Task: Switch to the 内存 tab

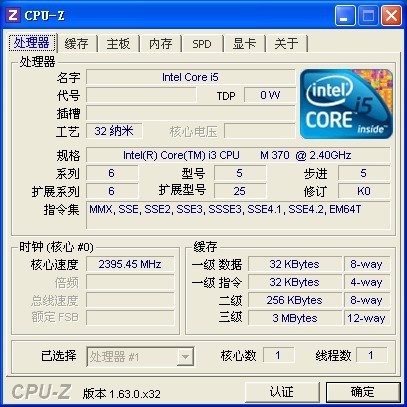Action: tap(160, 44)
